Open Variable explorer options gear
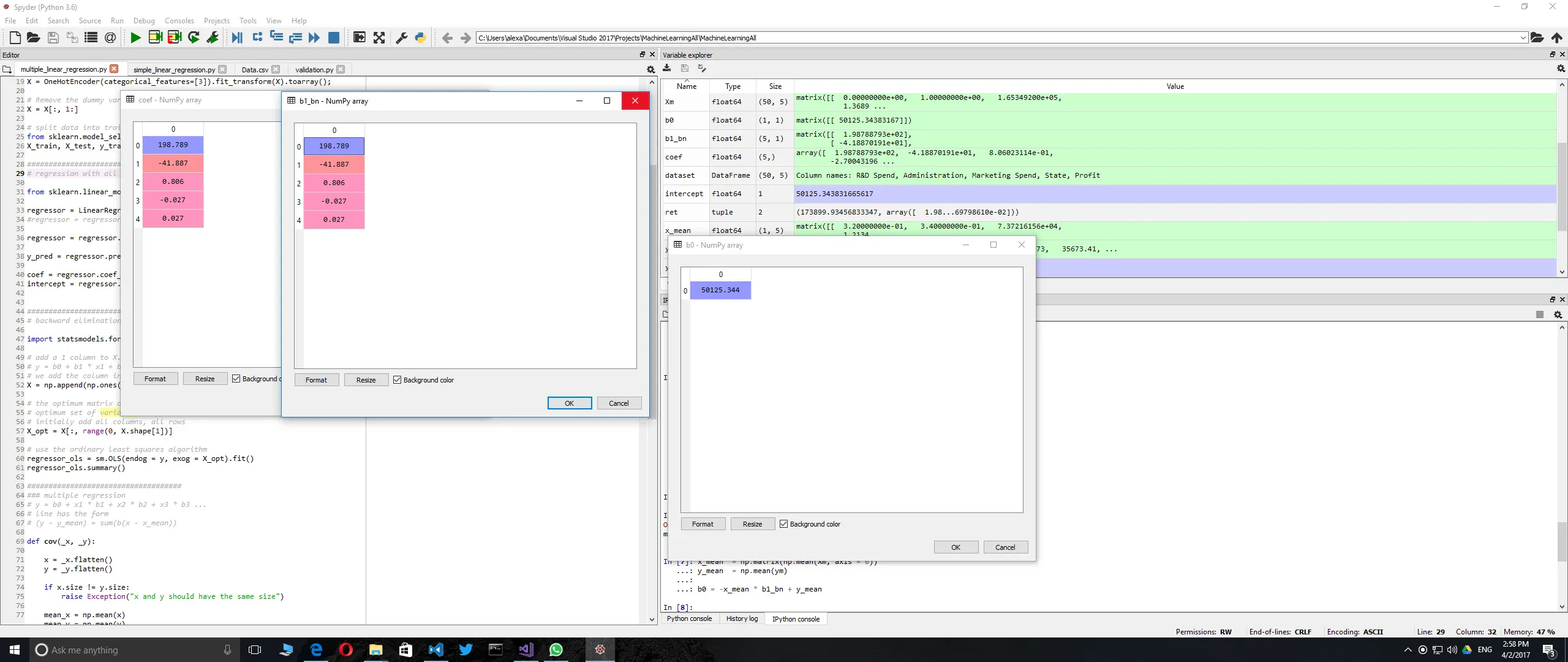This screenshot has width=1568, height=662. (1561, 69)
